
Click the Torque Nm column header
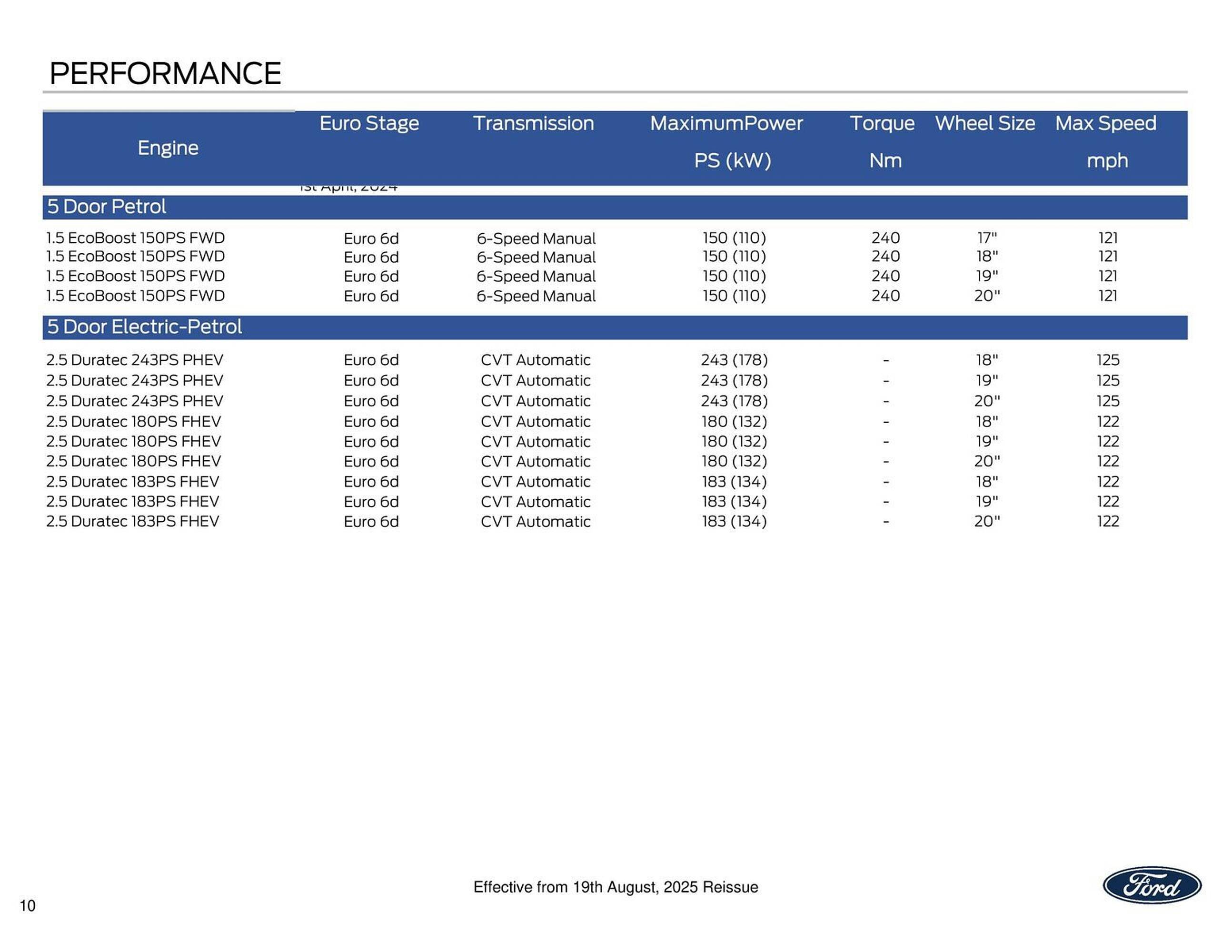(882, 141)
